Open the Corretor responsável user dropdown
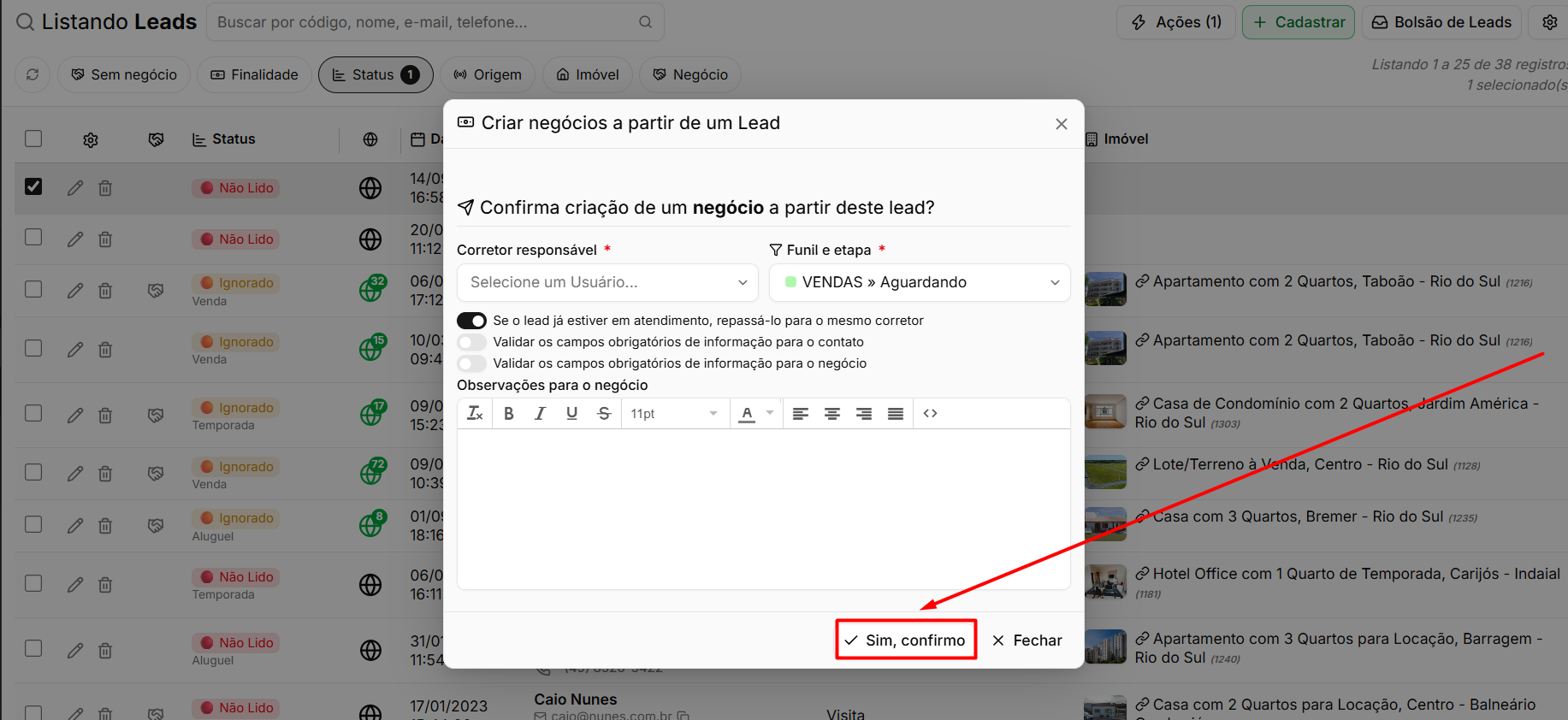The image size is (1568, 720). (607, 282)
